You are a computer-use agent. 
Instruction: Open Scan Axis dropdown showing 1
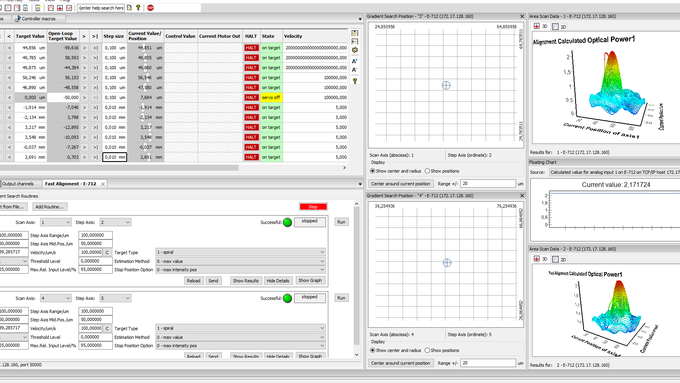[56, 222]
